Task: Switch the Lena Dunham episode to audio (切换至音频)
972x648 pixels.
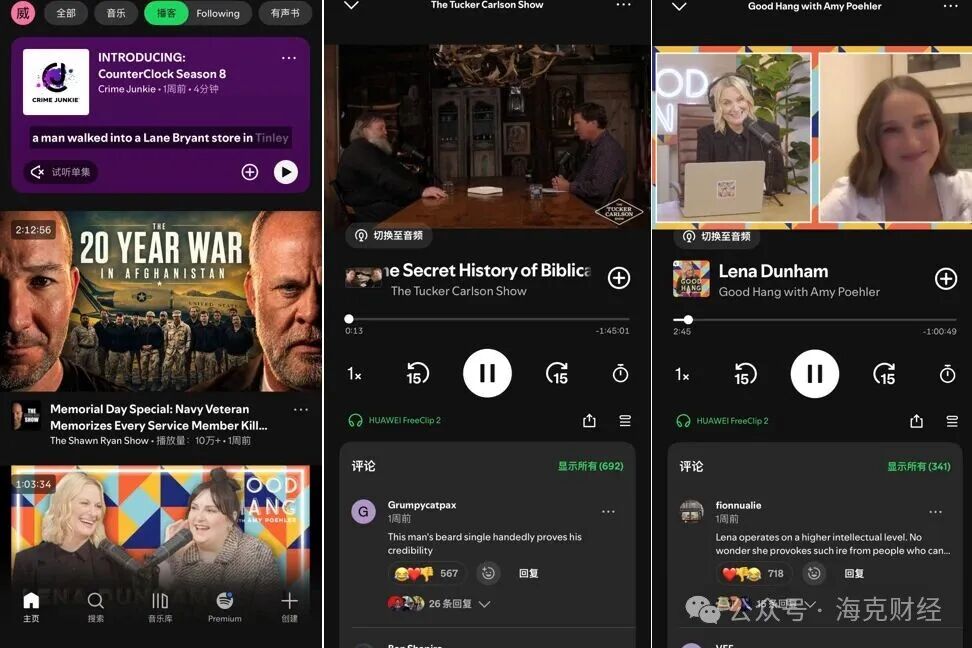Action: 717,236
